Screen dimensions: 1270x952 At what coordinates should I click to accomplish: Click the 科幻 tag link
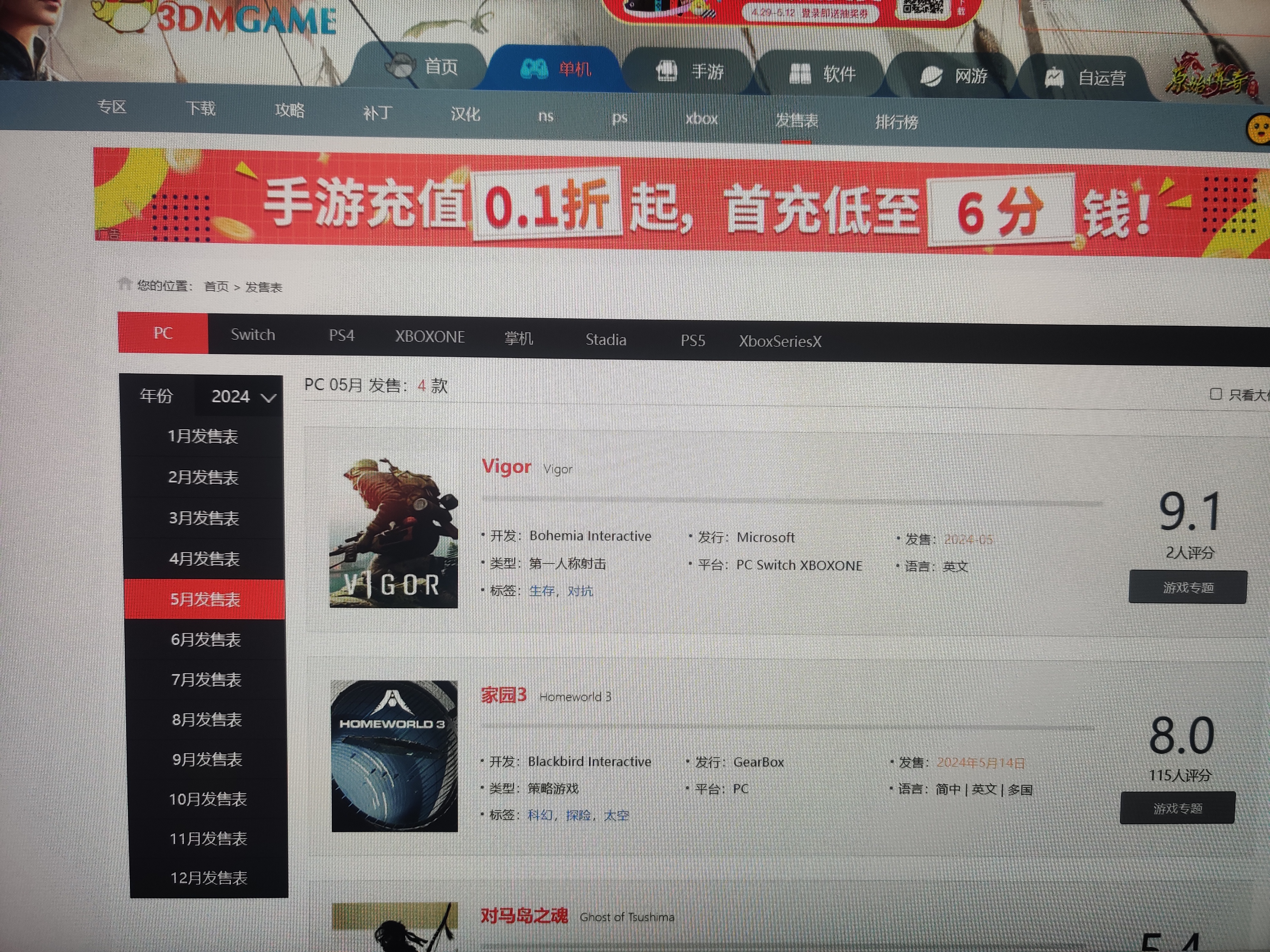pos(540,815)
